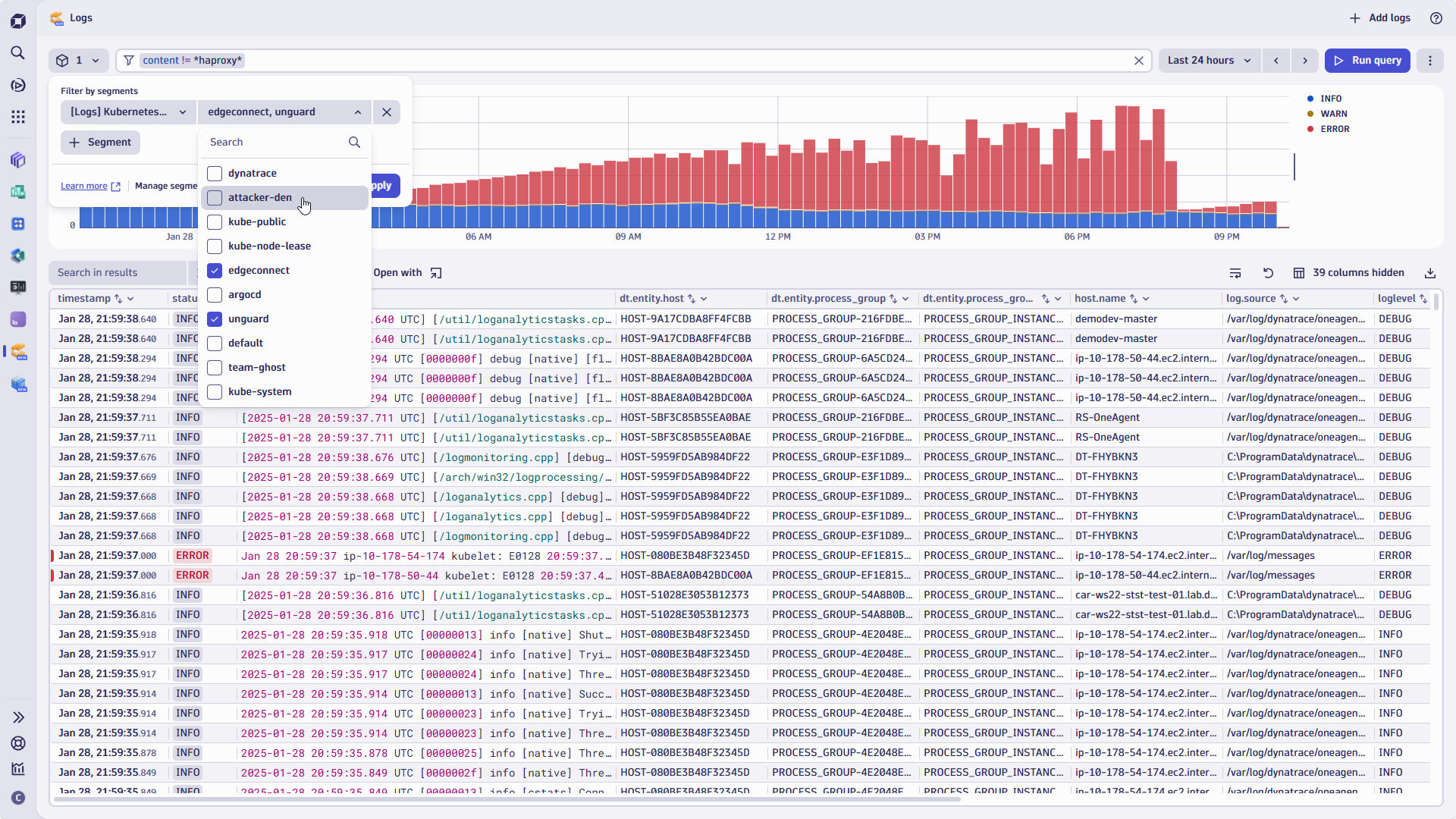Image resolution: width=1456 pixels, height=819 pixels.
Task: Reset table changes with the undo icon
Action: pos(1267,273)
